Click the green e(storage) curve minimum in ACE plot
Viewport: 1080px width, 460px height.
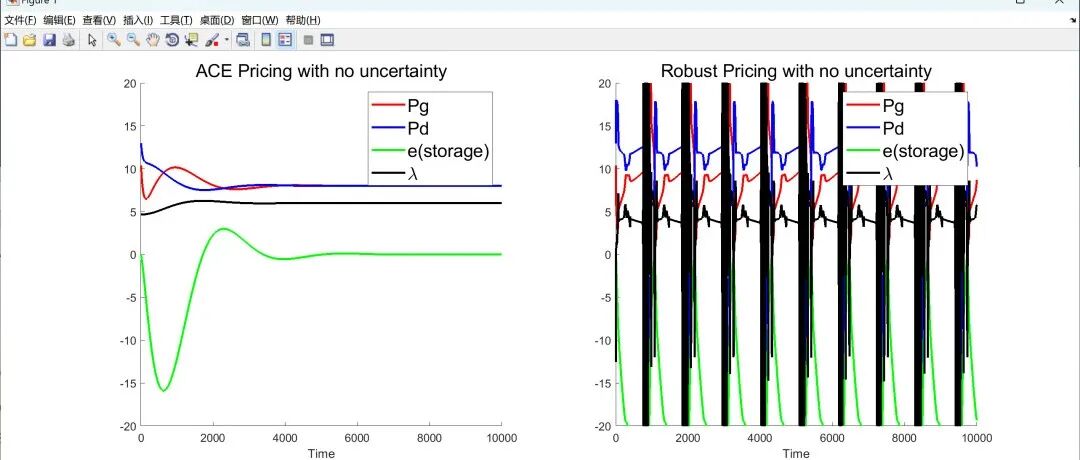163,390
